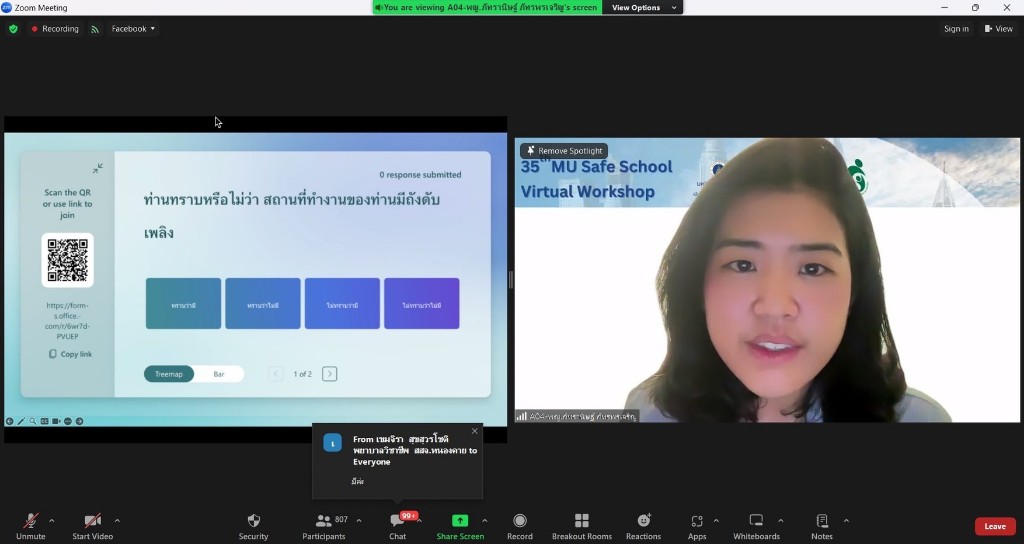1024x544 pixels.
Task: Click the speaker name label on video
Action: (x=583, y=416)
